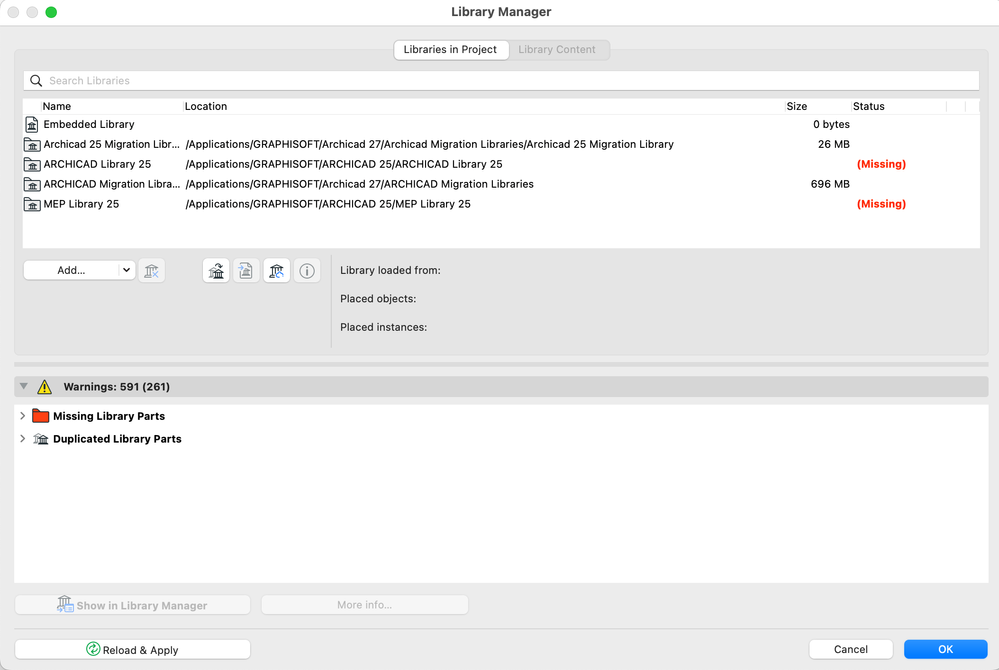The width and height of the screenshot is (999, 670).
Task: Collapse the Warnings section triangle
Action: pyautogui.click(x=24, y=386)
